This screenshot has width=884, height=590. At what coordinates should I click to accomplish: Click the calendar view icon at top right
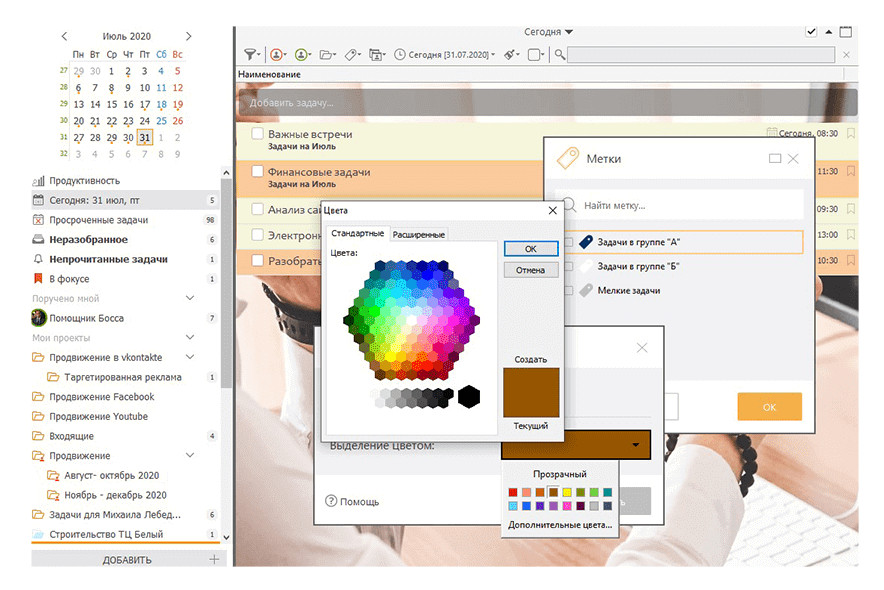(x=846, y=32)
